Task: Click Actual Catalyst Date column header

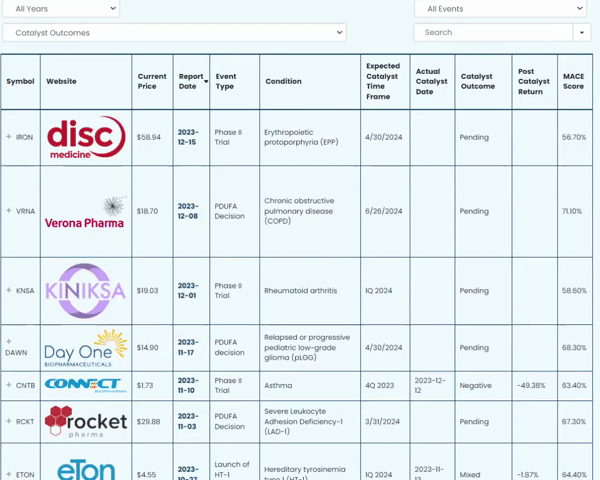Action: [x=431, y=82]
